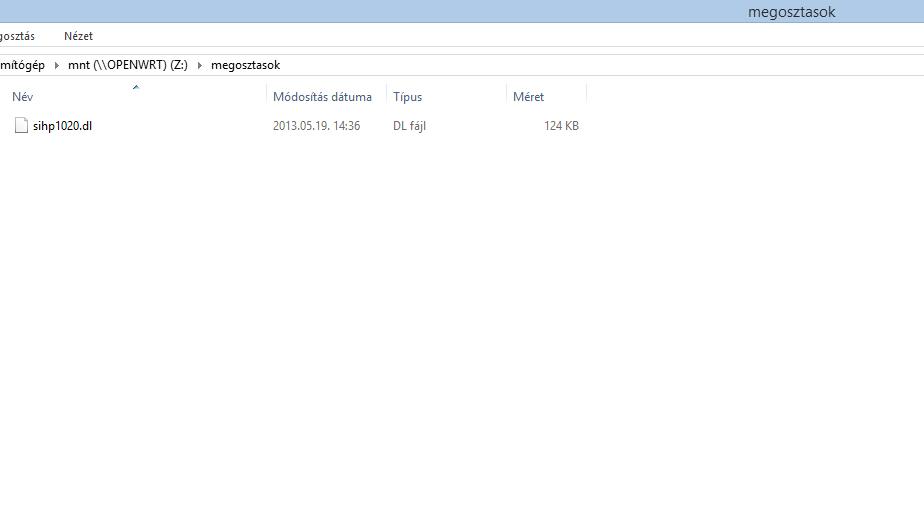Select the sihp1020.dl file name

[x=62, y=125]
